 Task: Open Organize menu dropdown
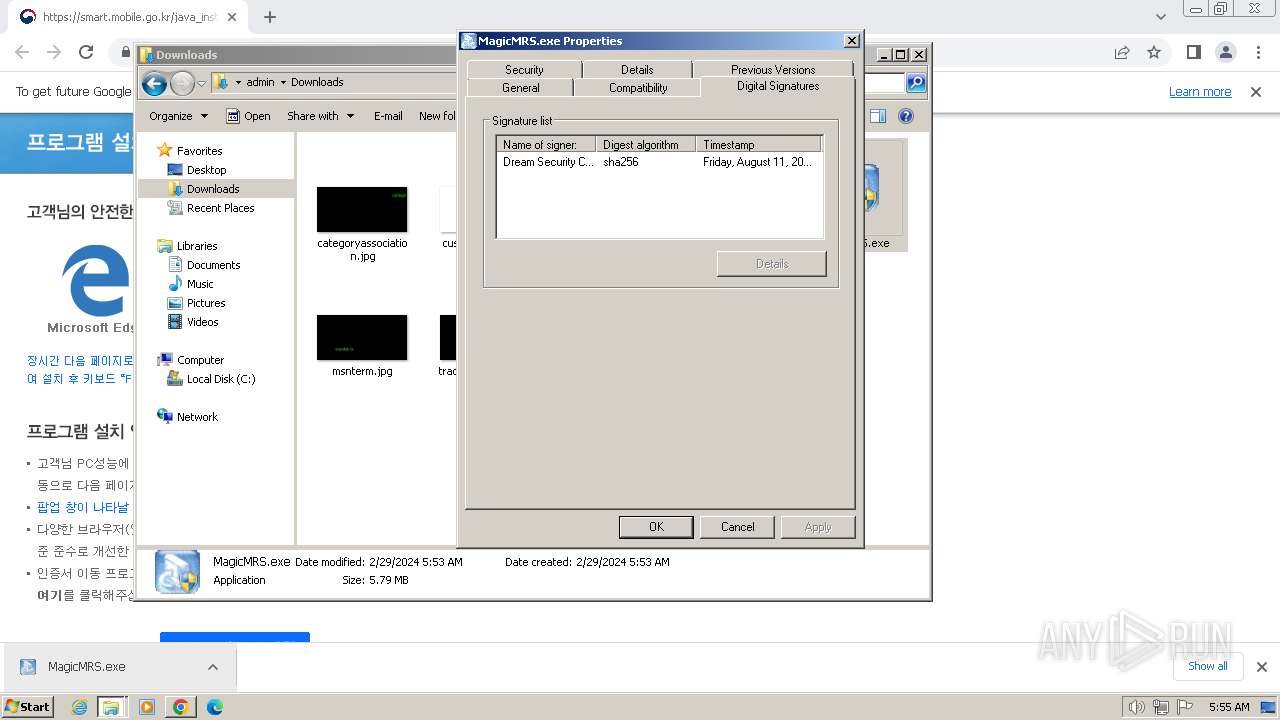click(178, 116)
